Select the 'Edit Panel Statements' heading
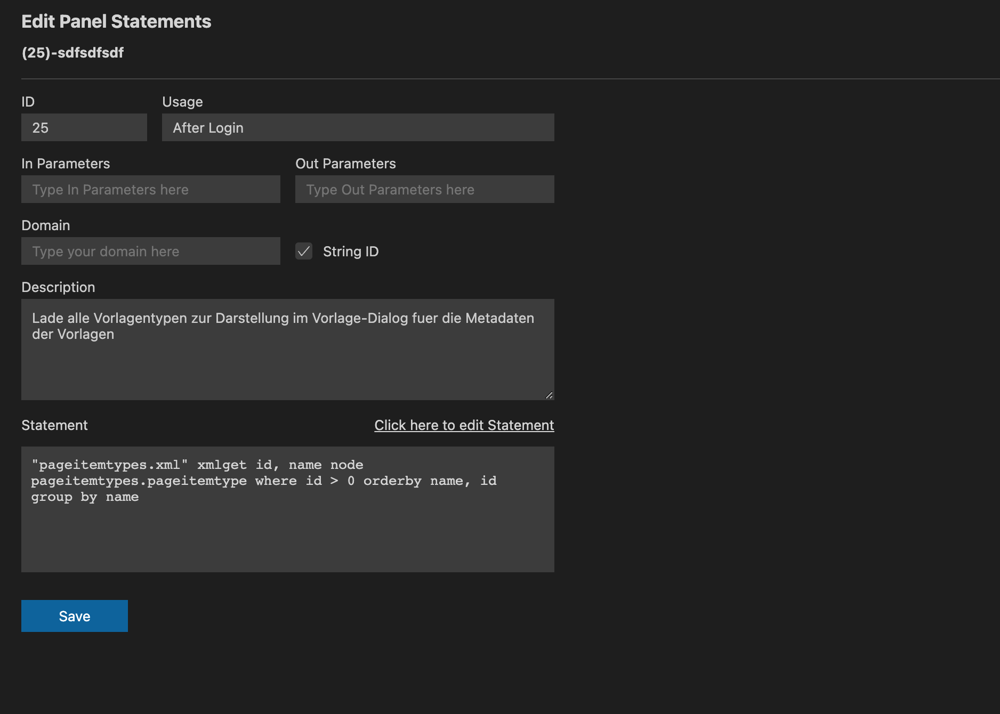Viewport: 1000px width, 714px height. 116,22
